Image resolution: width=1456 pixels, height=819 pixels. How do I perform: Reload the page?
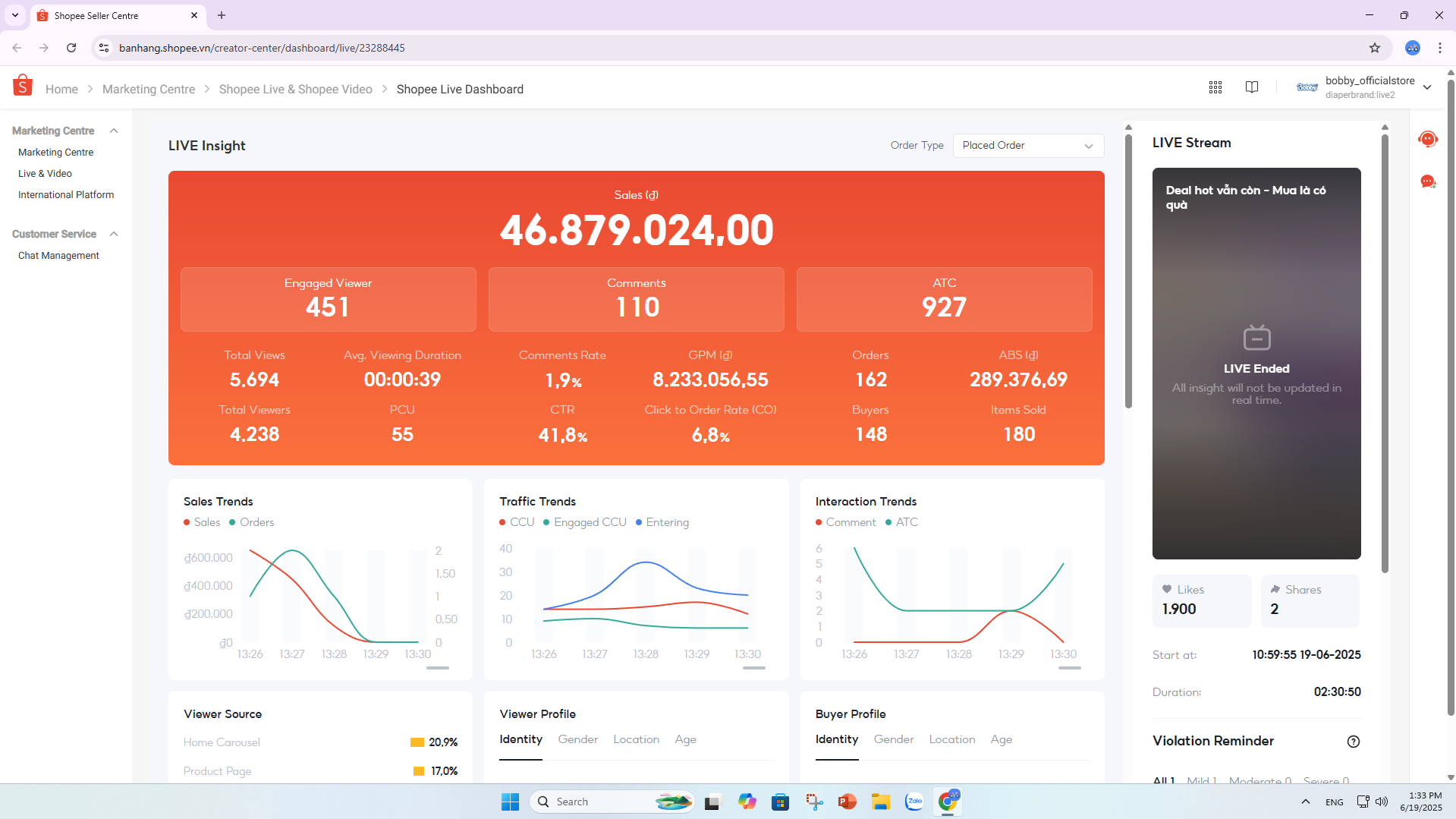pos(71,48)
